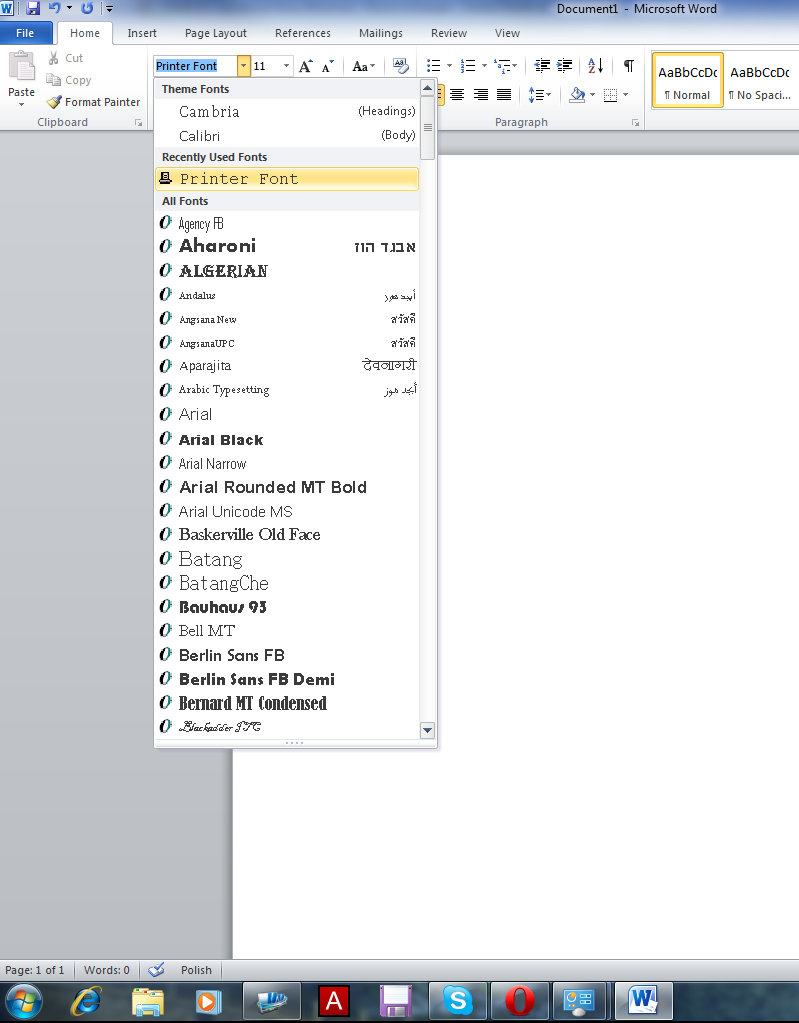Choose Cambria headings theme font
This screenshot has width=799, height=1023.
tap(287, 112)
